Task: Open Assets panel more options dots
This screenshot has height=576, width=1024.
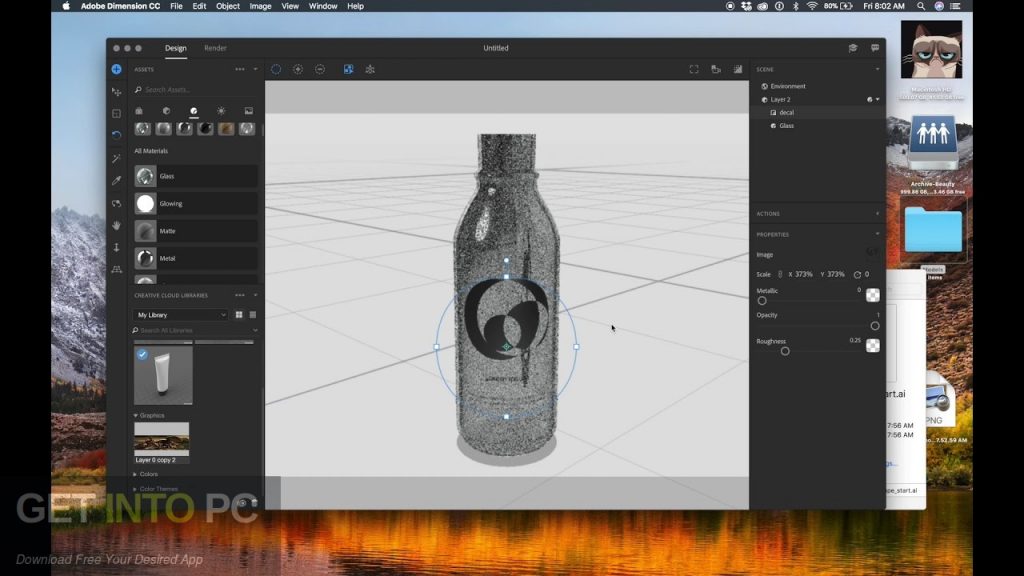Action: click(x=240, y=69)
